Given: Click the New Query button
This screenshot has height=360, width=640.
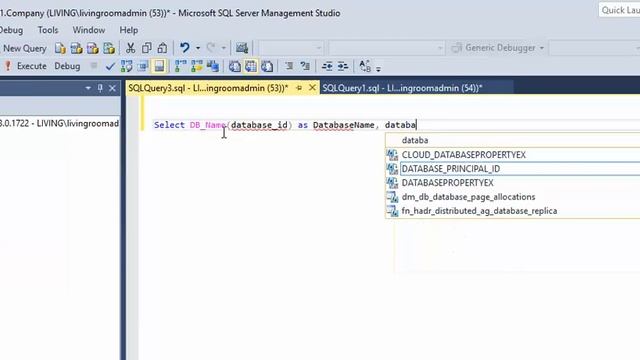Looking at the screenshot, I should click(24, 48).
